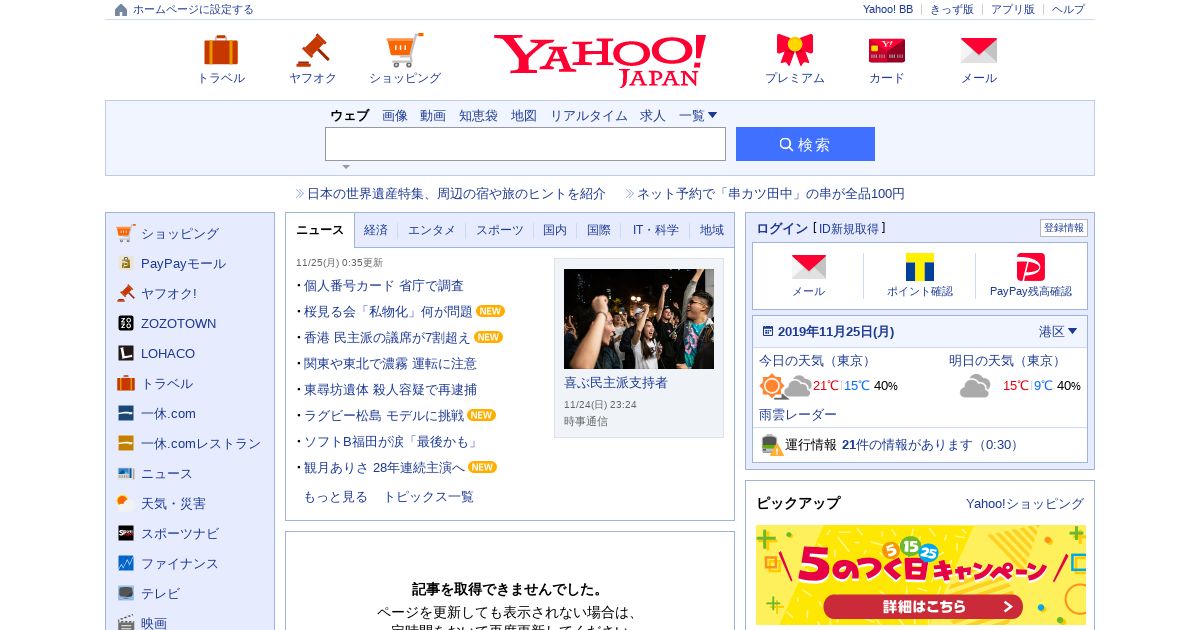Viewport: 1200px width, 630px height.
Task: Open the プレミアム ribbon icon
Action: pos(795,50)
